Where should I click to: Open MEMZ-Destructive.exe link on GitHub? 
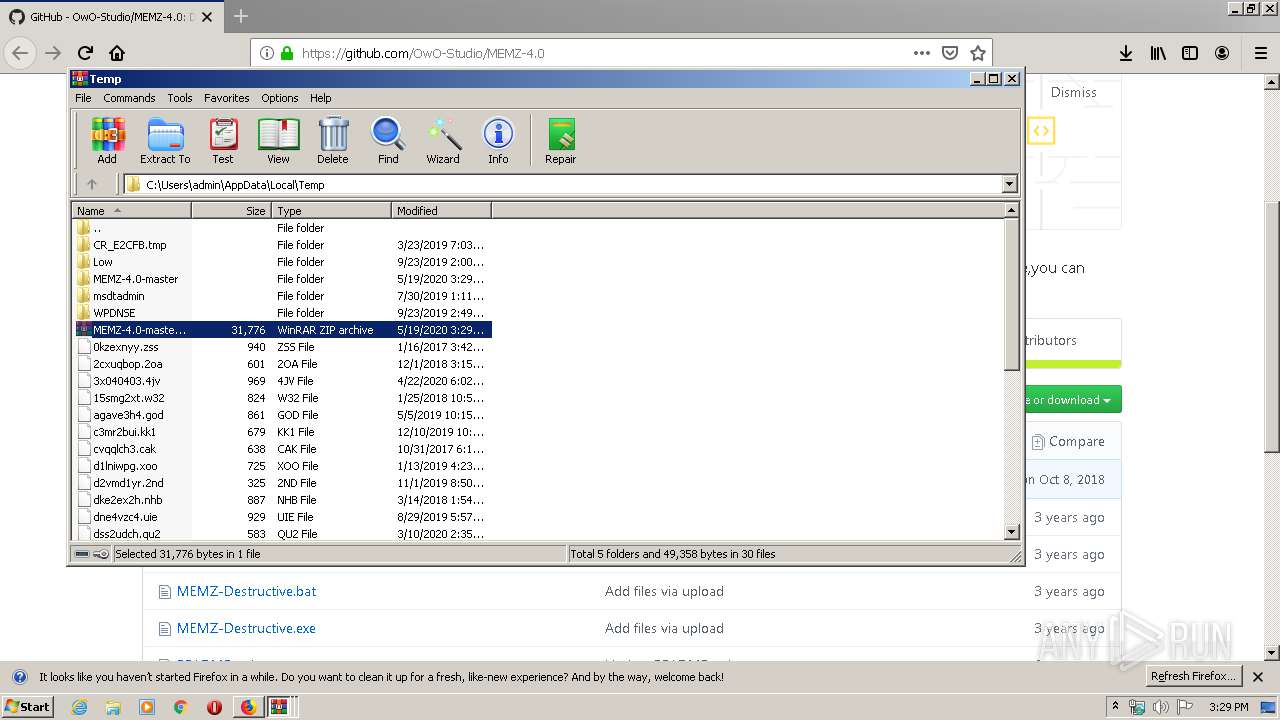[x=246, y=628]
